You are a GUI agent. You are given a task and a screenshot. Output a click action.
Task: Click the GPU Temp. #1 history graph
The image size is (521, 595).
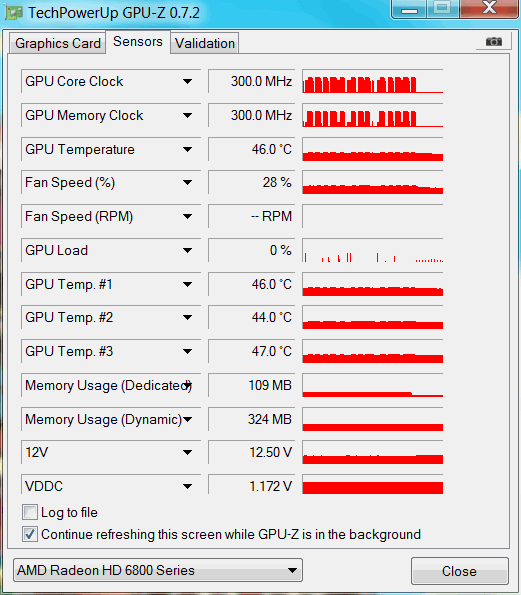point(373,284)
